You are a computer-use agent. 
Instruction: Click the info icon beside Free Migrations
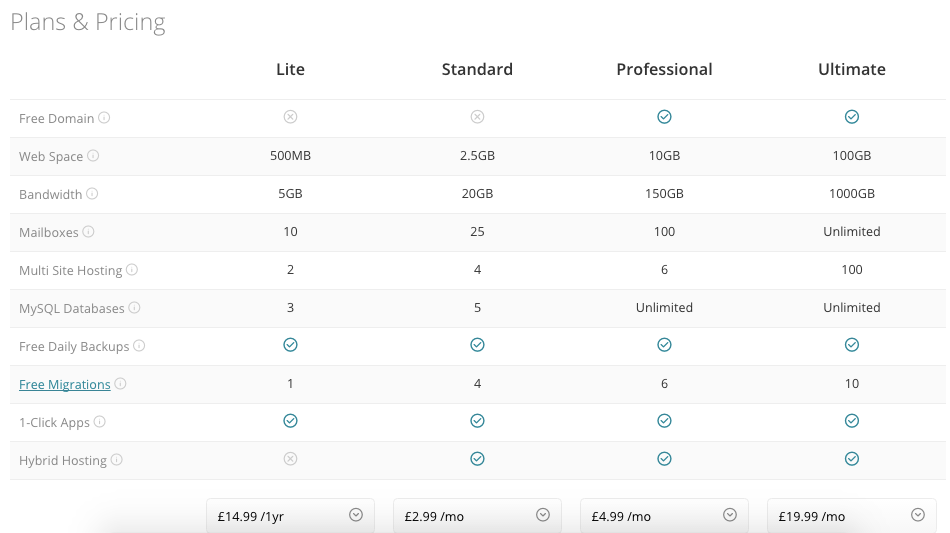121,384
